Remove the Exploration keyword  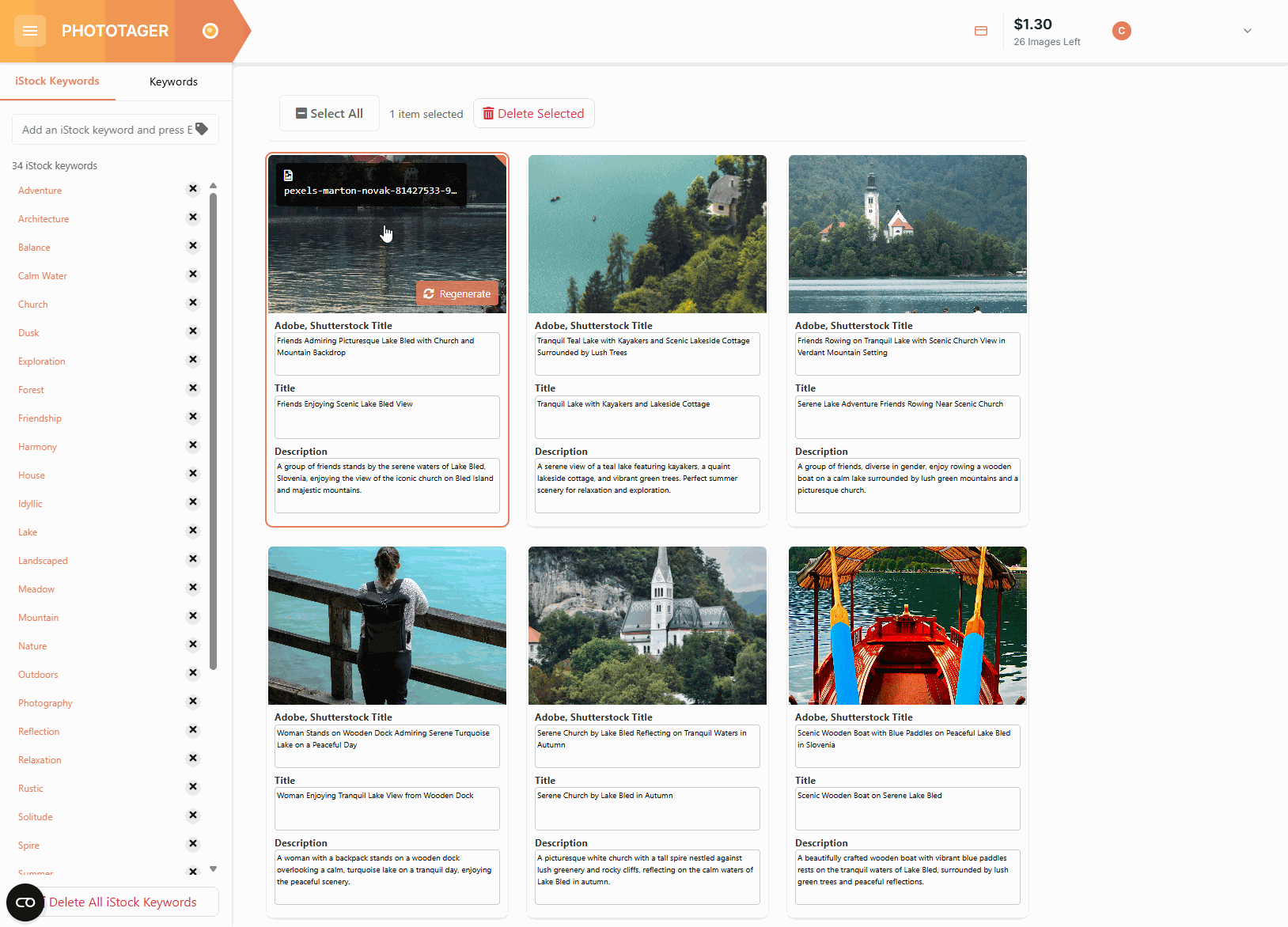[192, 360]
